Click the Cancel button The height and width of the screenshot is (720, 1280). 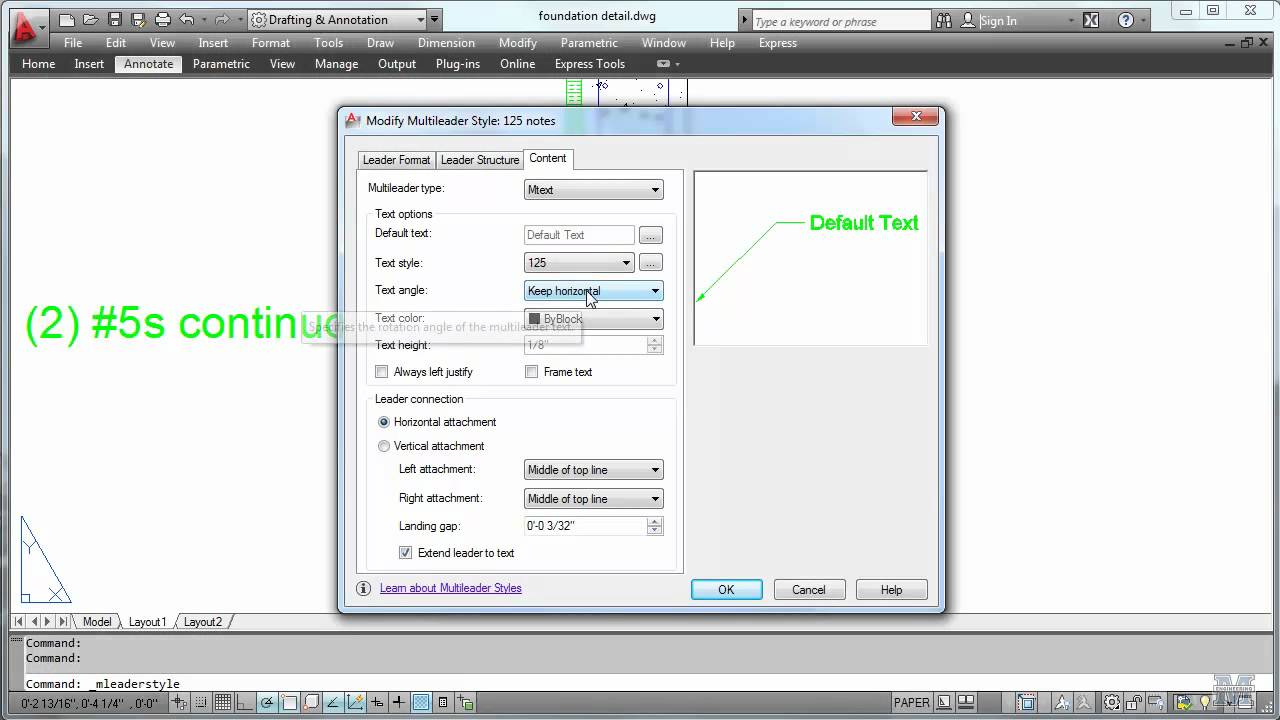click(809, 590)
